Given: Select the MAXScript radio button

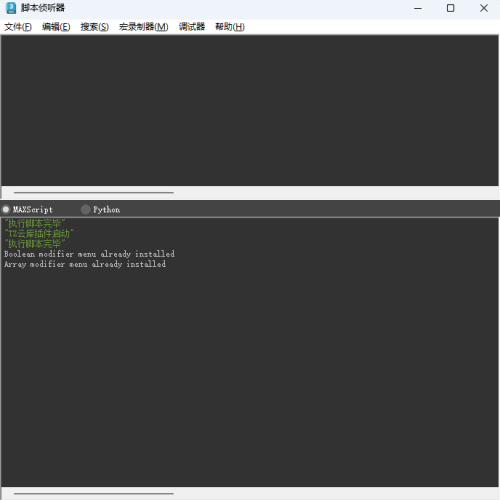Looking at the screenshot, I should click(6, 209).
